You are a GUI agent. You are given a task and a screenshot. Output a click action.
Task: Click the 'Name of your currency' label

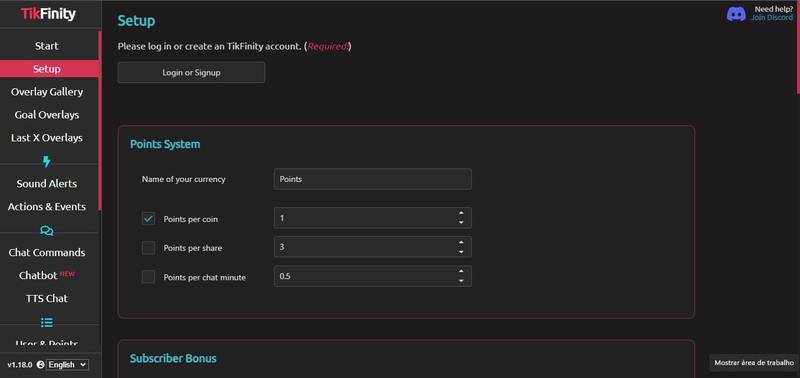point(184,180)
